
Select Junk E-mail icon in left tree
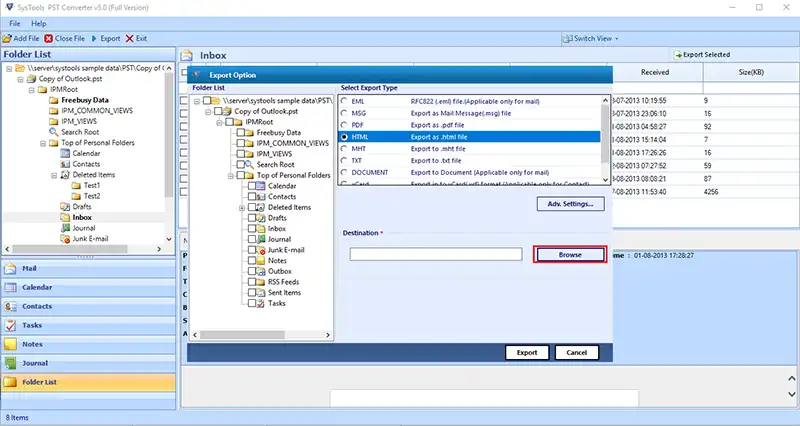tap(65, 239)
